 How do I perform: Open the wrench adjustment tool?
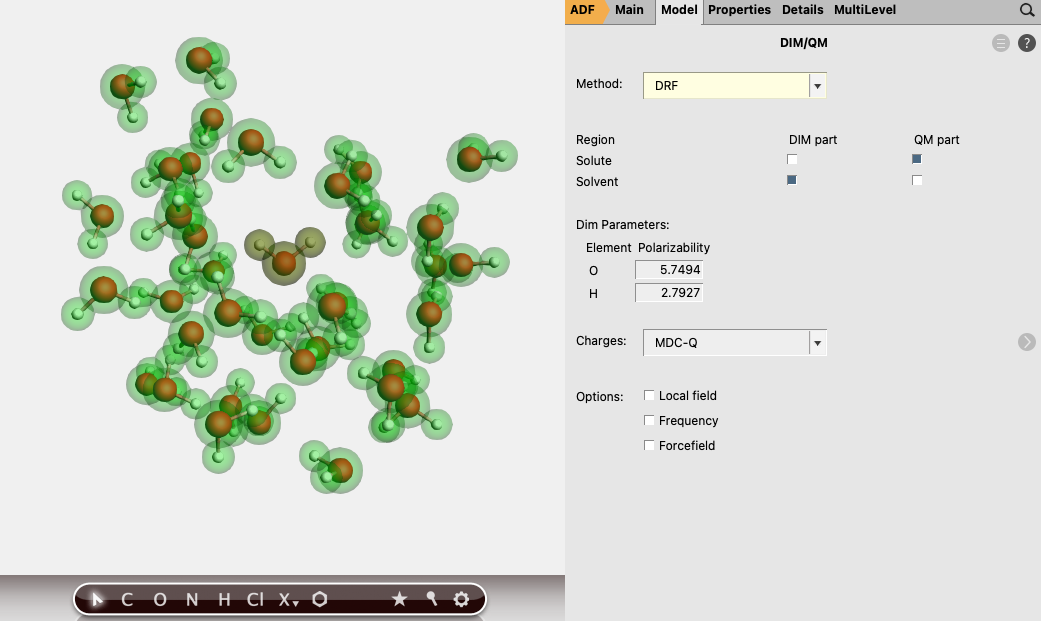pos(431,599)
